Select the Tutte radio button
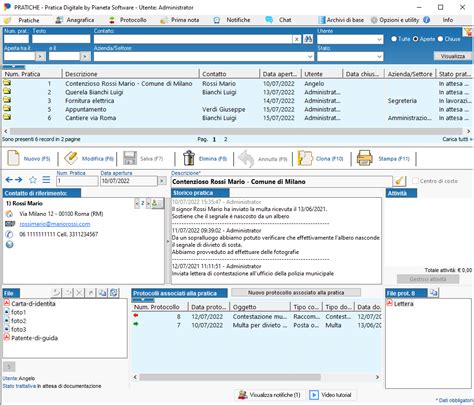Viewport: 474px width, 405px height. click(394, 39)
